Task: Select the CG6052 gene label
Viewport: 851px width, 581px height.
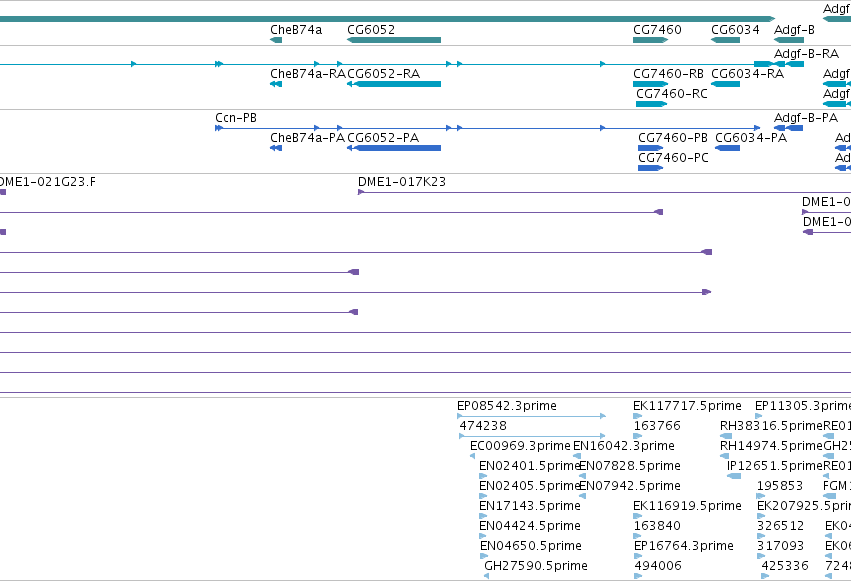Action: (371, 30)
